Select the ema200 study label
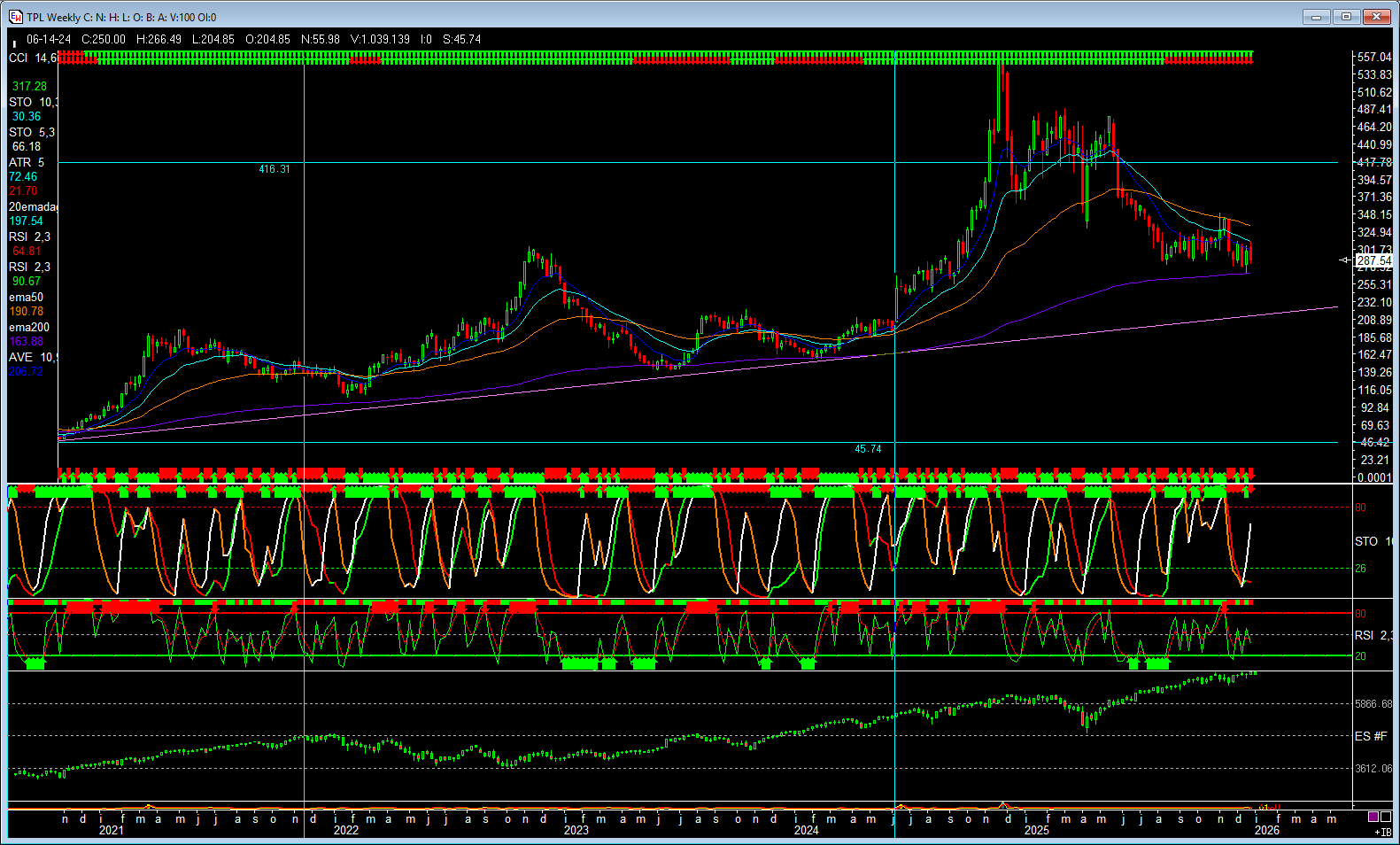Image resolution: width=1400 pixels, height=845 pixels. pos(29,327)
